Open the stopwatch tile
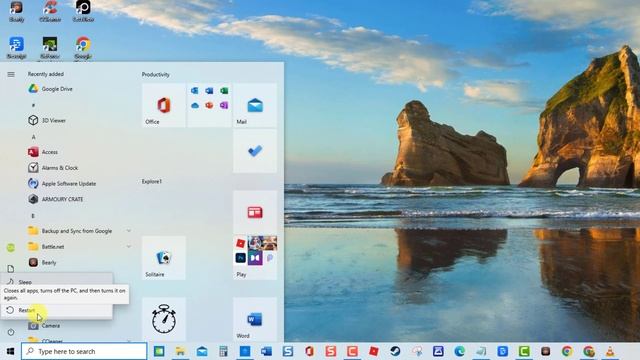Image resolution: width=640 pixels, height=360 pixels. pos(164,319)
